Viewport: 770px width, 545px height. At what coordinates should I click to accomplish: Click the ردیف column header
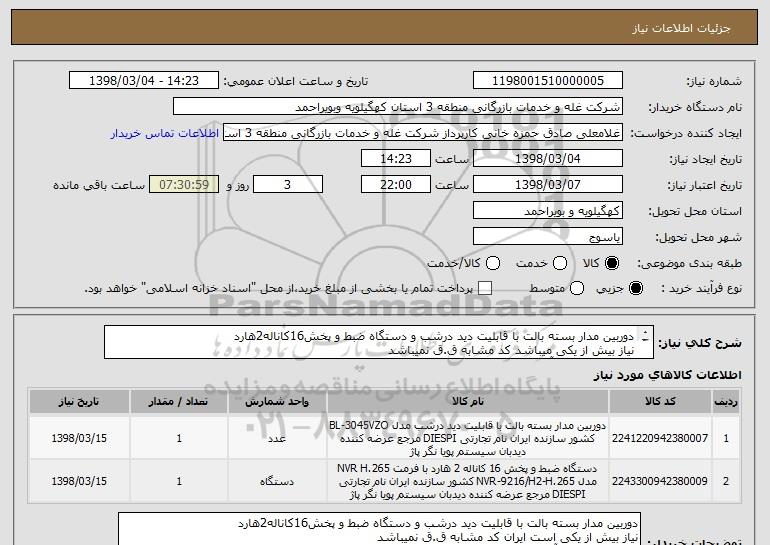point(726,402)
